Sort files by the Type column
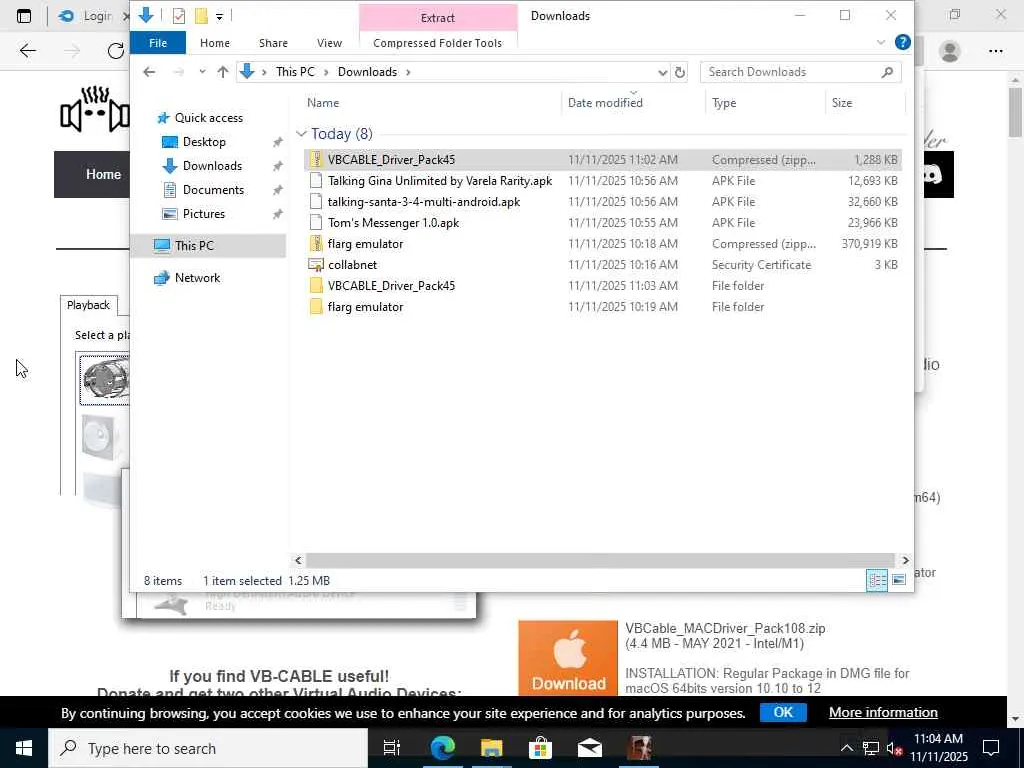This screenshot has width=1024, height=768. click(724, 103)
